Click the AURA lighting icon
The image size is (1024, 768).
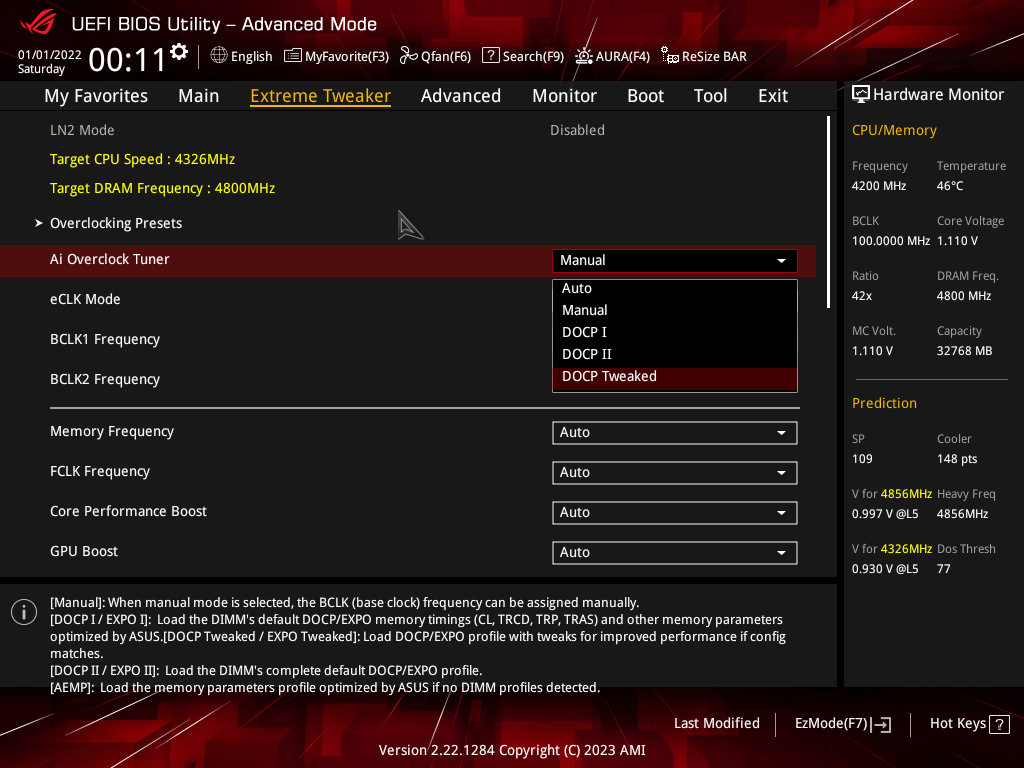(584, 56)
